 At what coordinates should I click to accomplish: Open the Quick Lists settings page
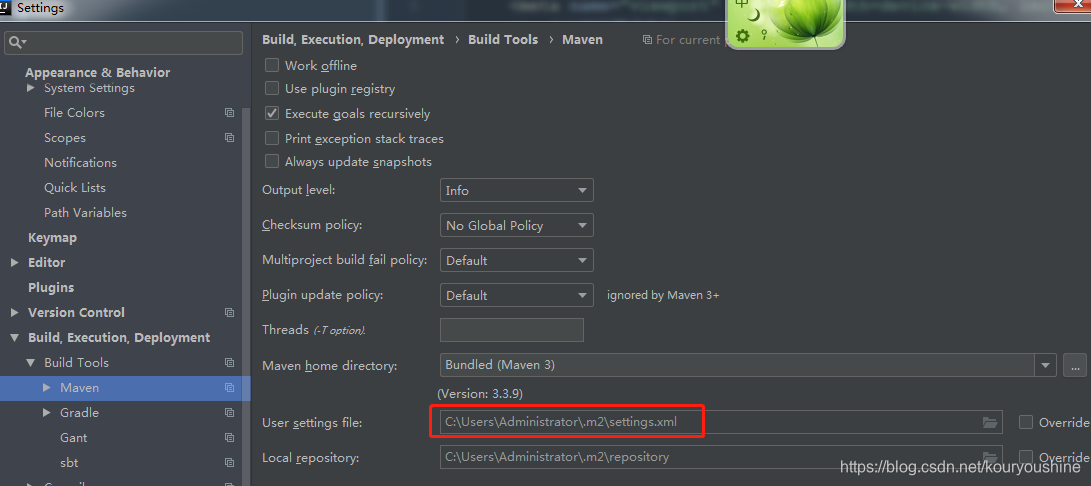[74, 188]
